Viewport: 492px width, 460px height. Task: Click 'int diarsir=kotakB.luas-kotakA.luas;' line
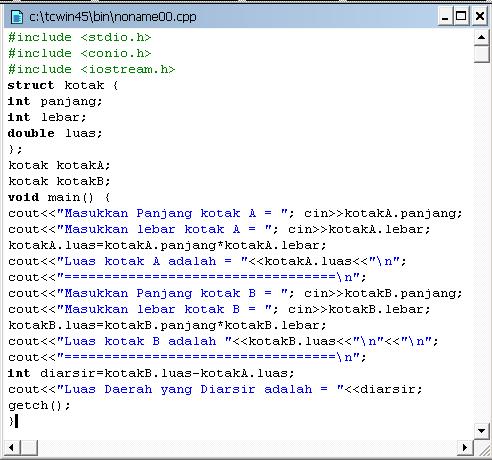click(151, 373)
